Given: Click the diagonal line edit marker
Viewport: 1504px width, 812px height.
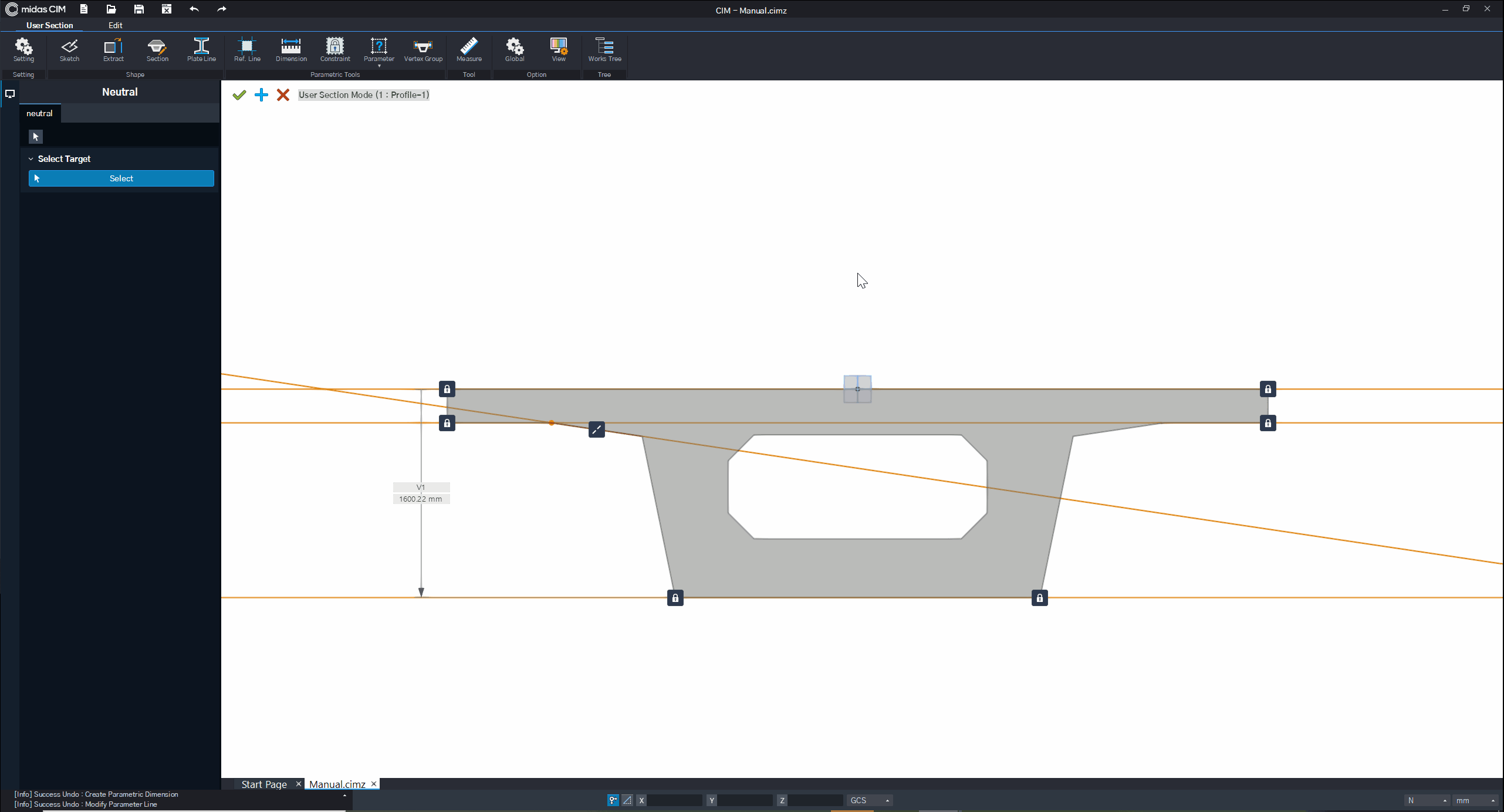Looking at the screenshot, I should coord(597,429).
